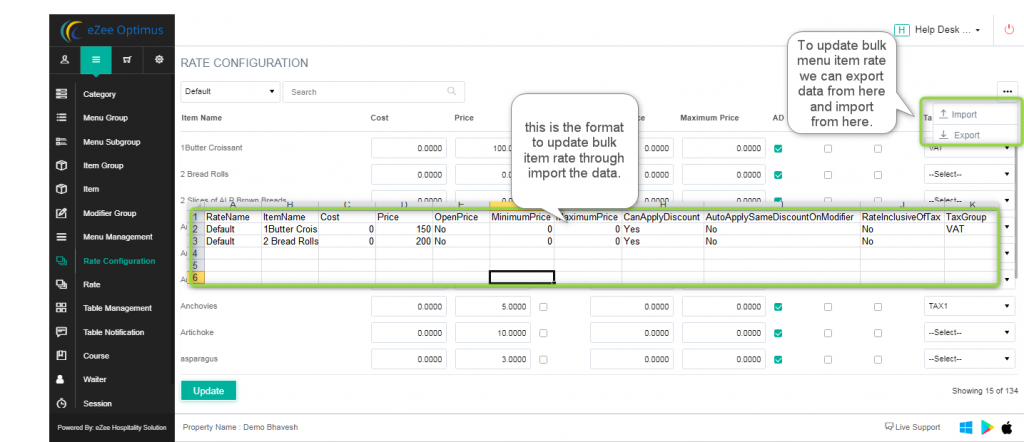Click the Course sidebar icon
Screen dimensions: 1024x442
point(61,356)
